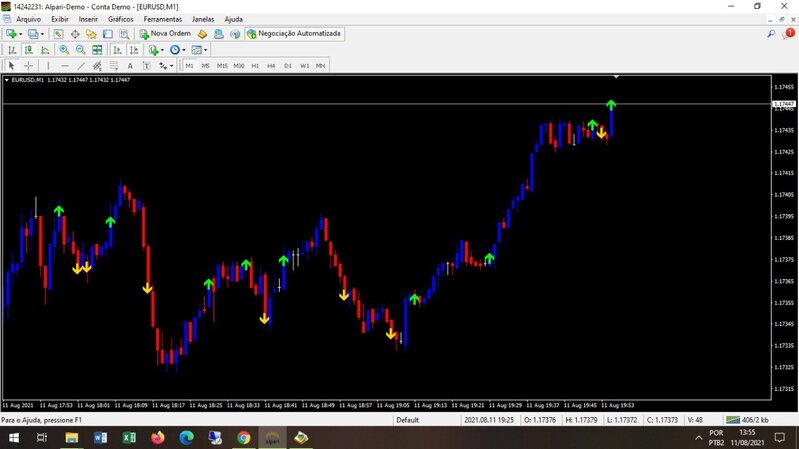Expand templates dropdown arrow
Screen dimensions: 799x449
coord(206,50)
